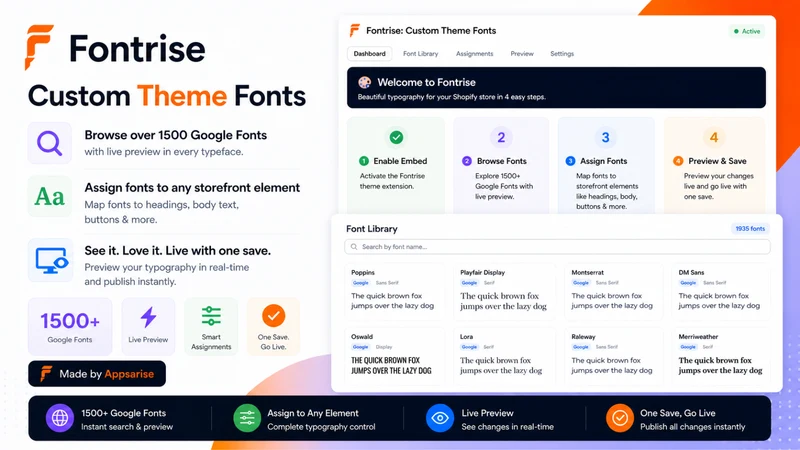Click the large Fontrise F logo

coord(39,47)
